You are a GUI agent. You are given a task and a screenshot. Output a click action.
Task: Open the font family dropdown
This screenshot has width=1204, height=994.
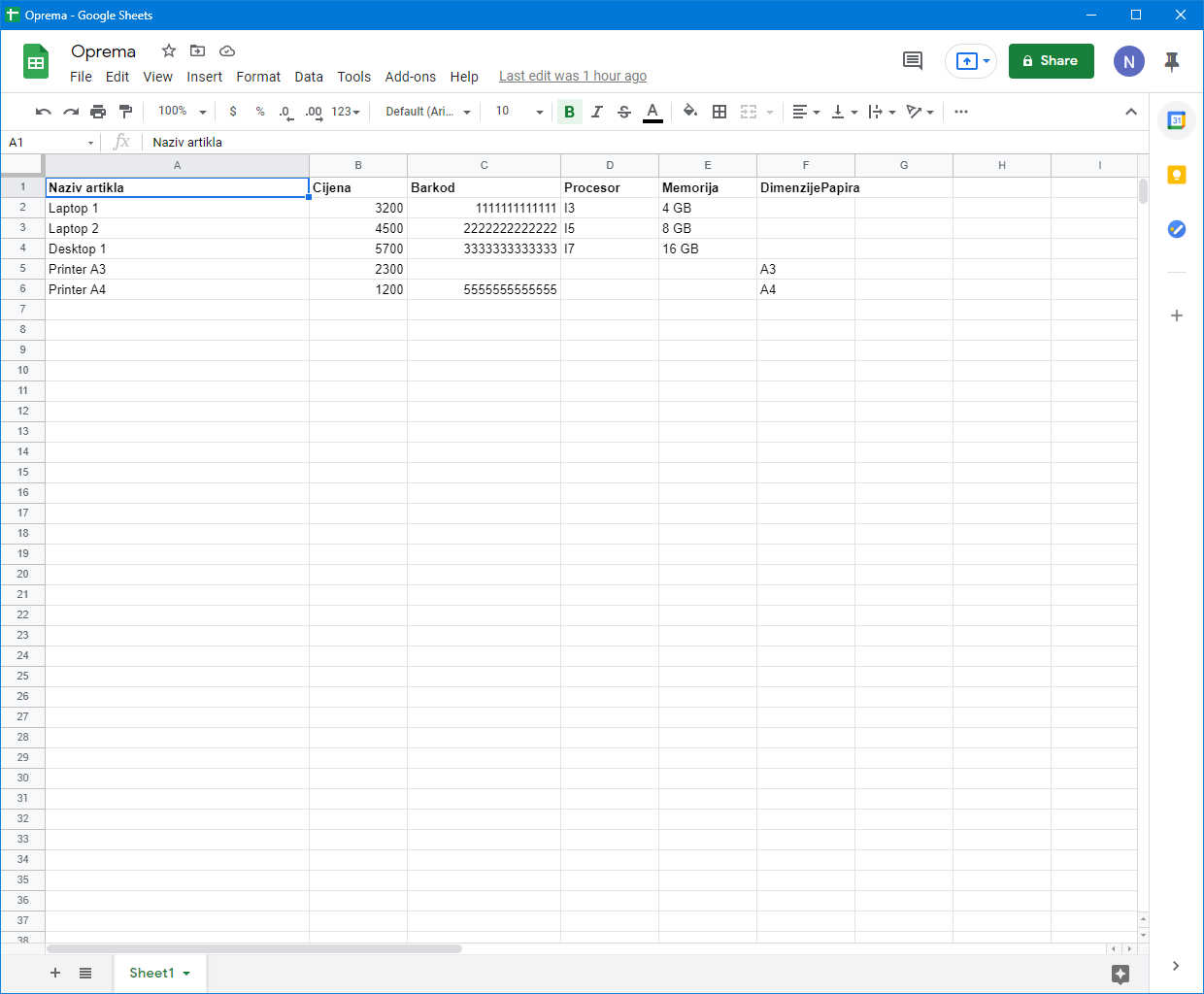tap(427, 112)
